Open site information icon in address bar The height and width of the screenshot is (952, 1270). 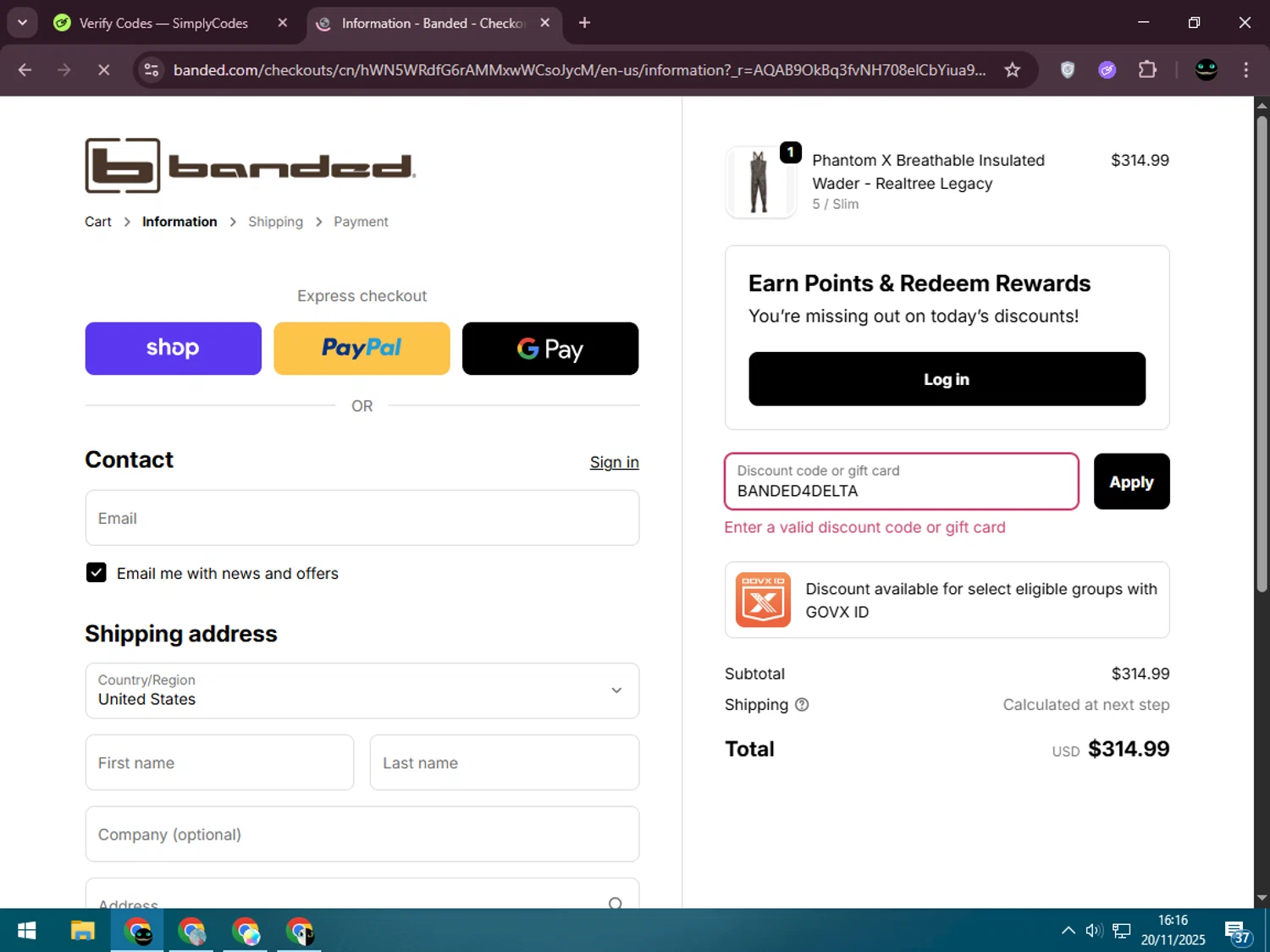coord(152,70)
